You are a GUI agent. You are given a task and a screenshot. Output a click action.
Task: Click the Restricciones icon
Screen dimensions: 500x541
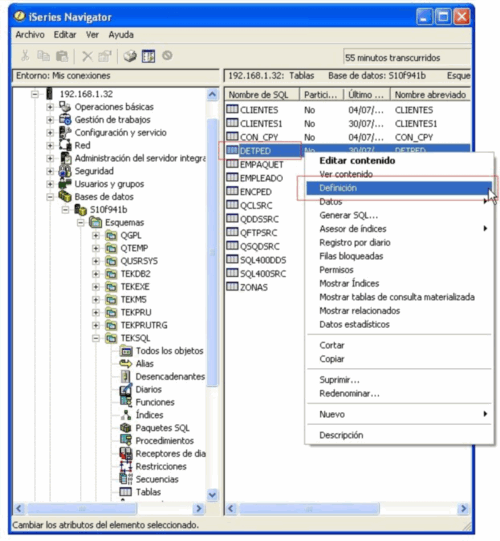coord(126,466)
